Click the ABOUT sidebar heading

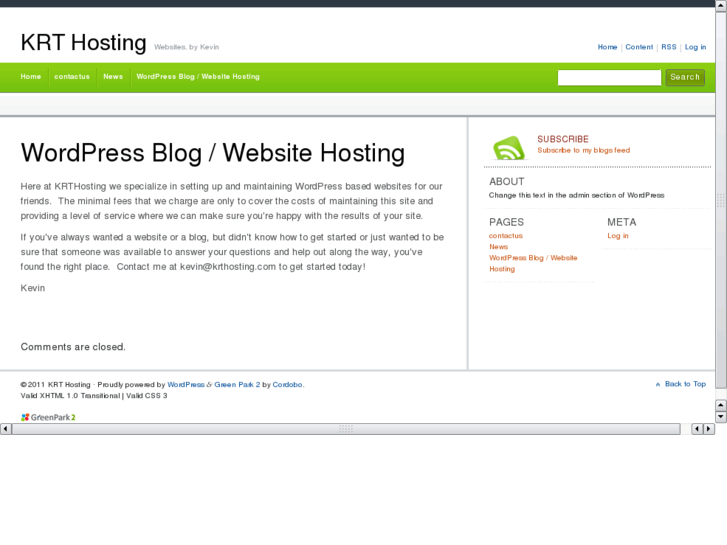pos(506,182)
